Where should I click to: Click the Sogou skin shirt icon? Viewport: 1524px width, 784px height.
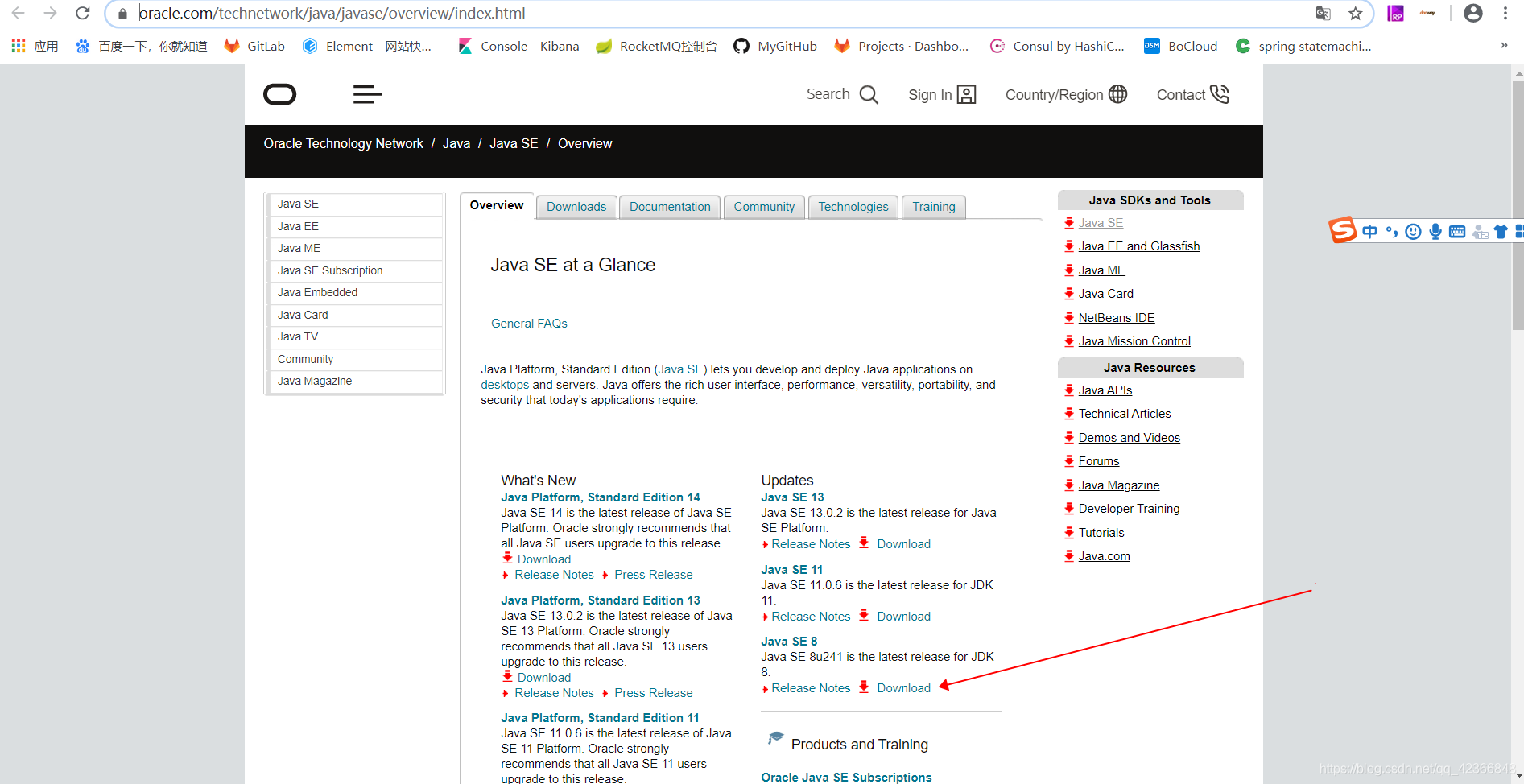pos(1501,232)
